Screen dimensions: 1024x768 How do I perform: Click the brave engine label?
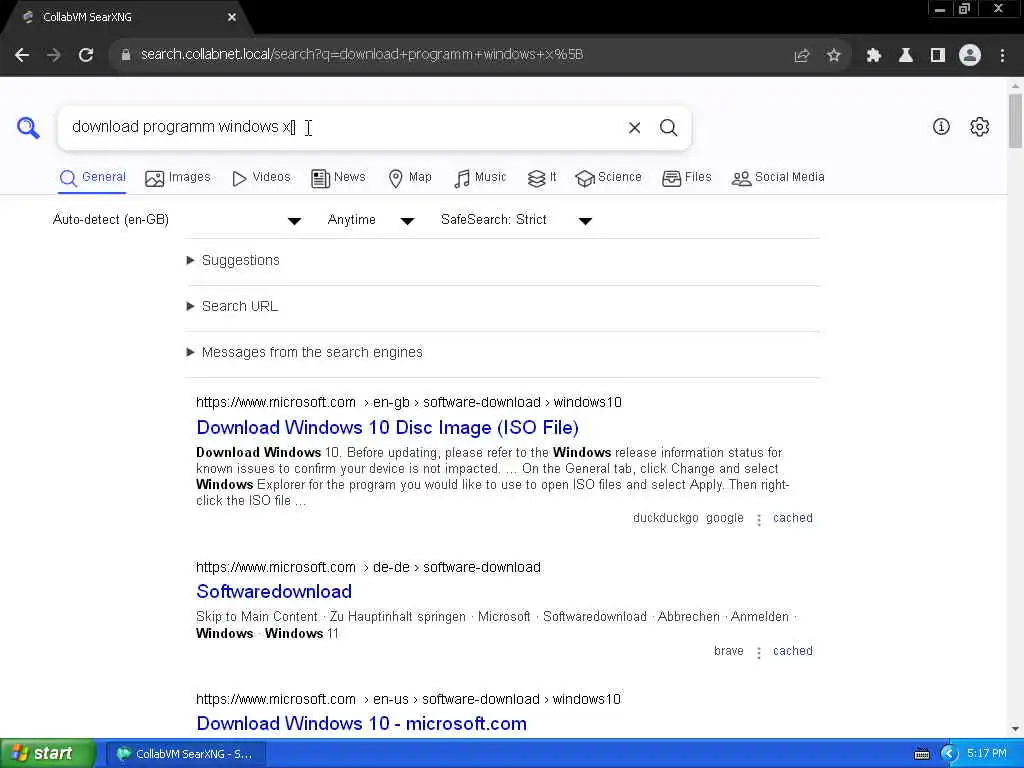[x=729, y=651]
